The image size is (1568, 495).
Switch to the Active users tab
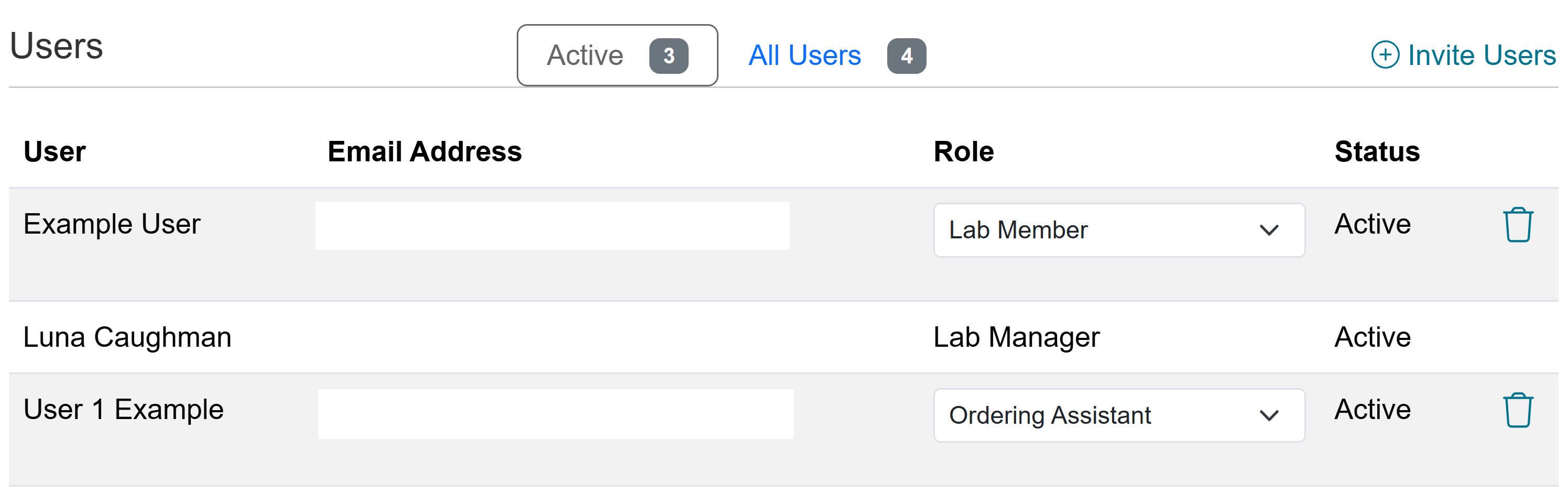tap(585, 56)
